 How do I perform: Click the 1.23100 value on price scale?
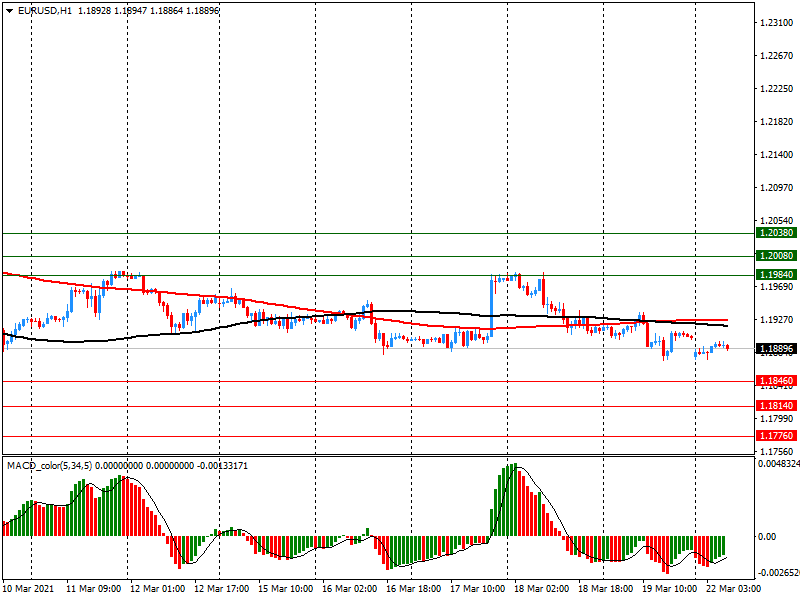click(776, 22)
